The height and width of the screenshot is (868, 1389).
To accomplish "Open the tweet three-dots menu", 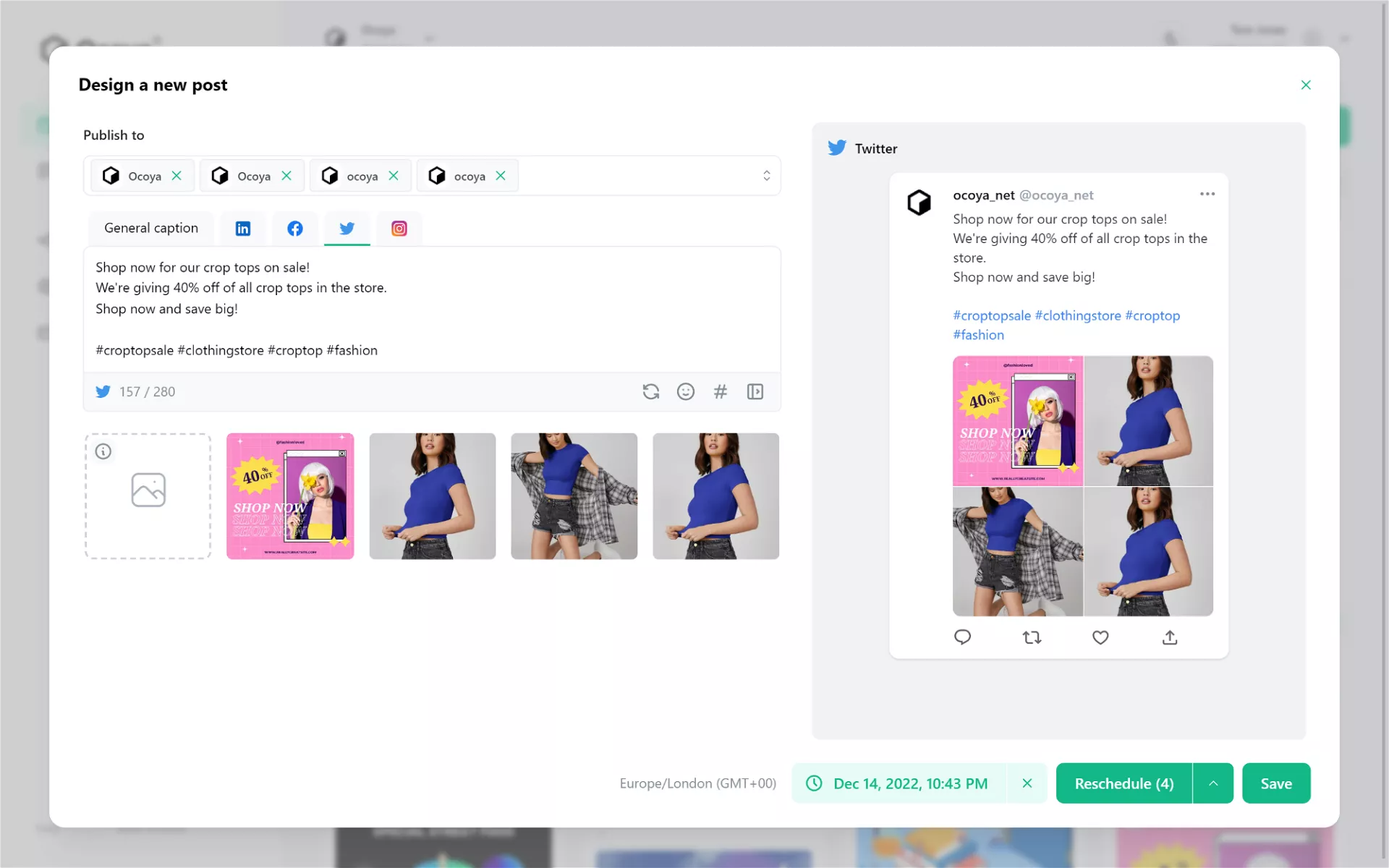I will pos(1207,194).
